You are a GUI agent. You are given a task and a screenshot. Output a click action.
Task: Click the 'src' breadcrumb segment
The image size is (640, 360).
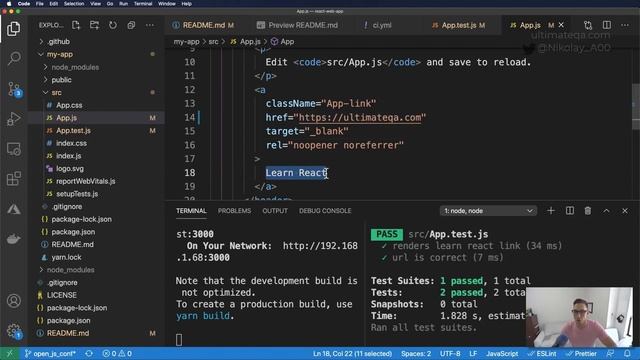(x=213, y=42)
